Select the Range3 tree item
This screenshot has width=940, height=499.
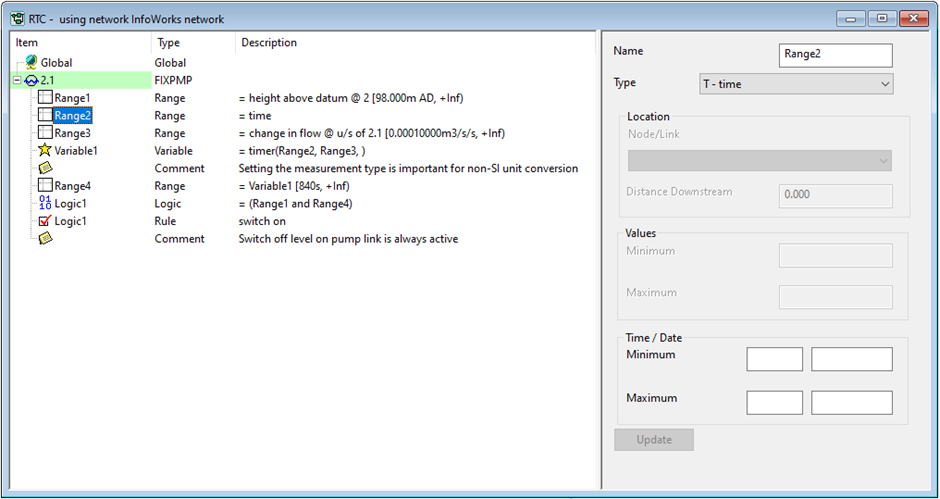73,133
